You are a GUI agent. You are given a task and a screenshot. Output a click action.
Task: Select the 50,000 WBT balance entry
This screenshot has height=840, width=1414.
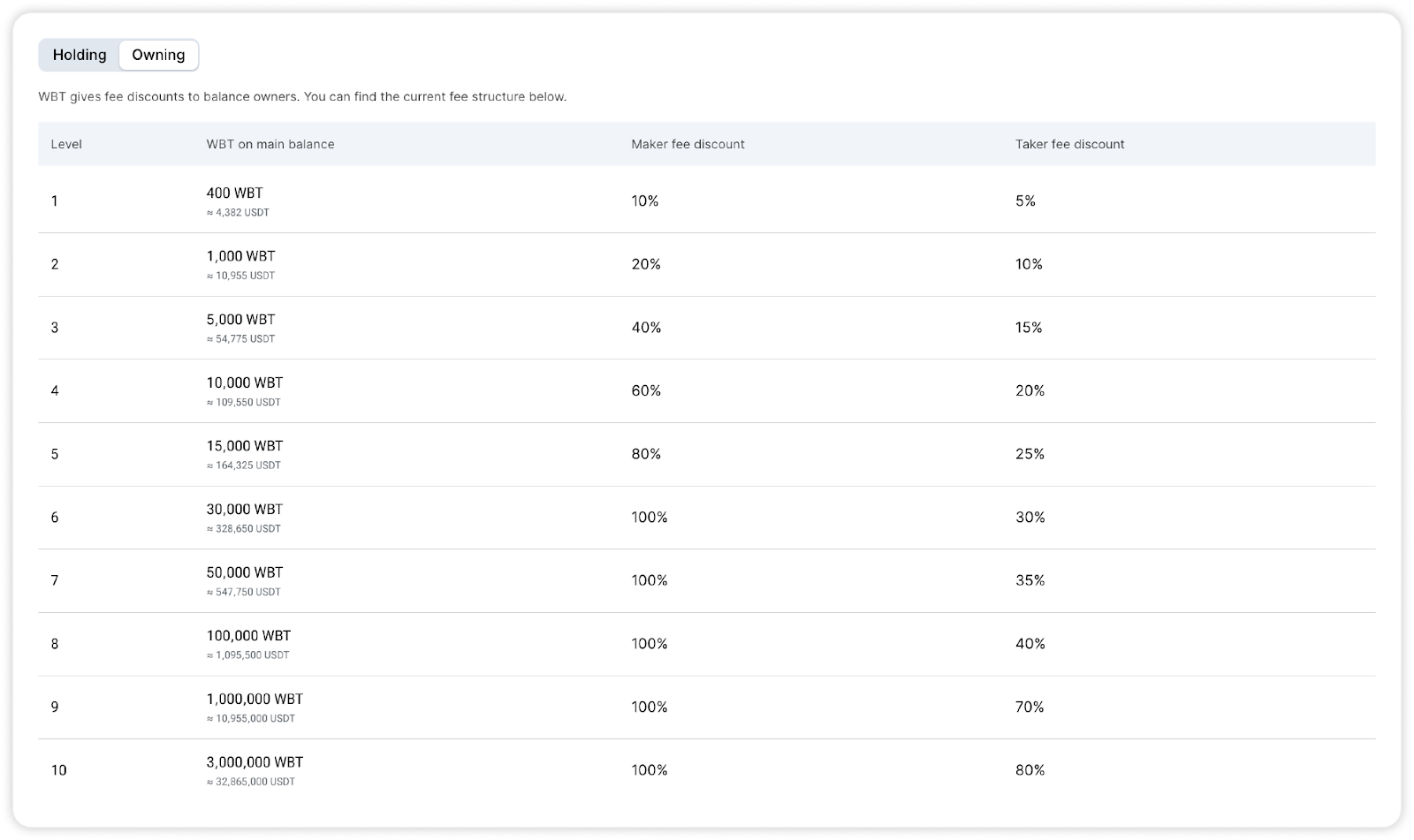[245, 572]
